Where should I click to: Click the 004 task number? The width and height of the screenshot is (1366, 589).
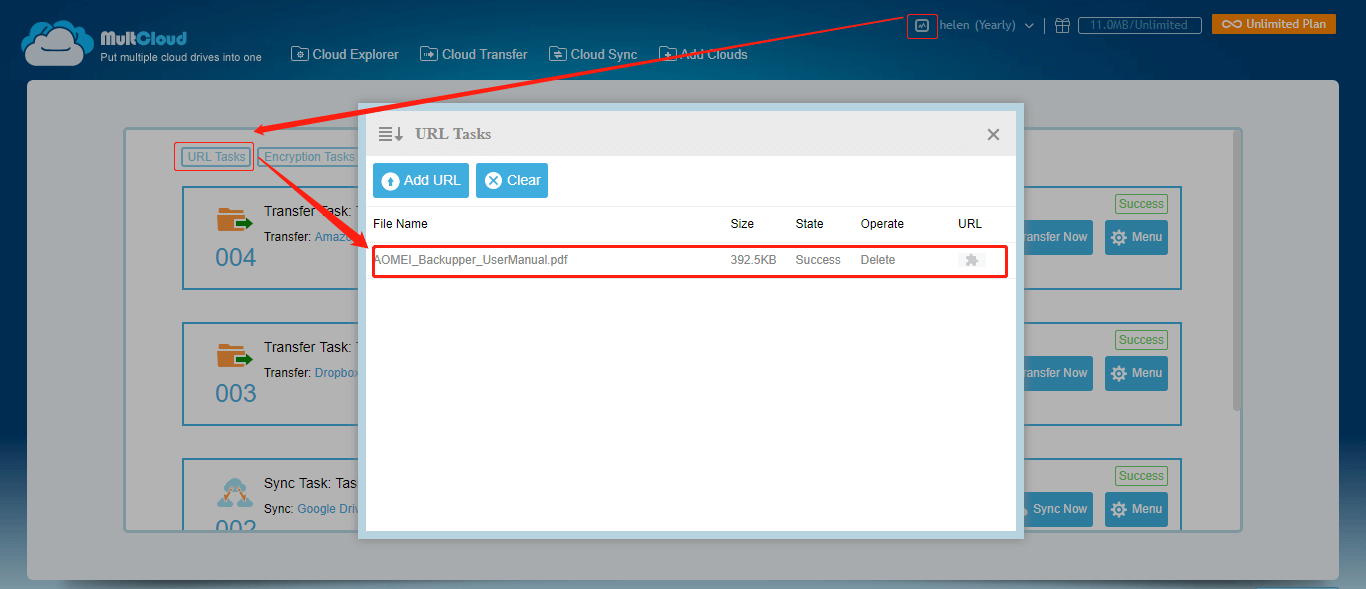pyautogui.click(x=236, y=258)
